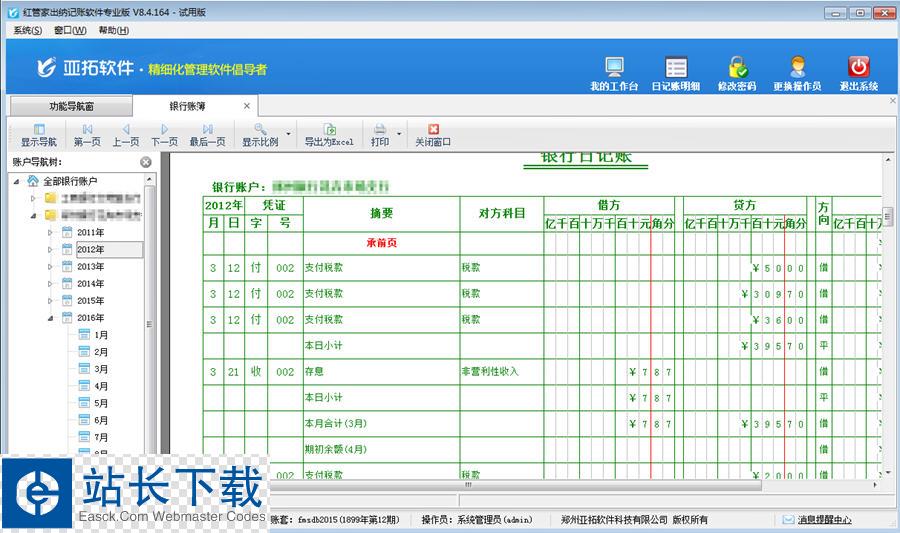
Task: Switch to the 功能导航窗 tab
Action: pos(71,106)
